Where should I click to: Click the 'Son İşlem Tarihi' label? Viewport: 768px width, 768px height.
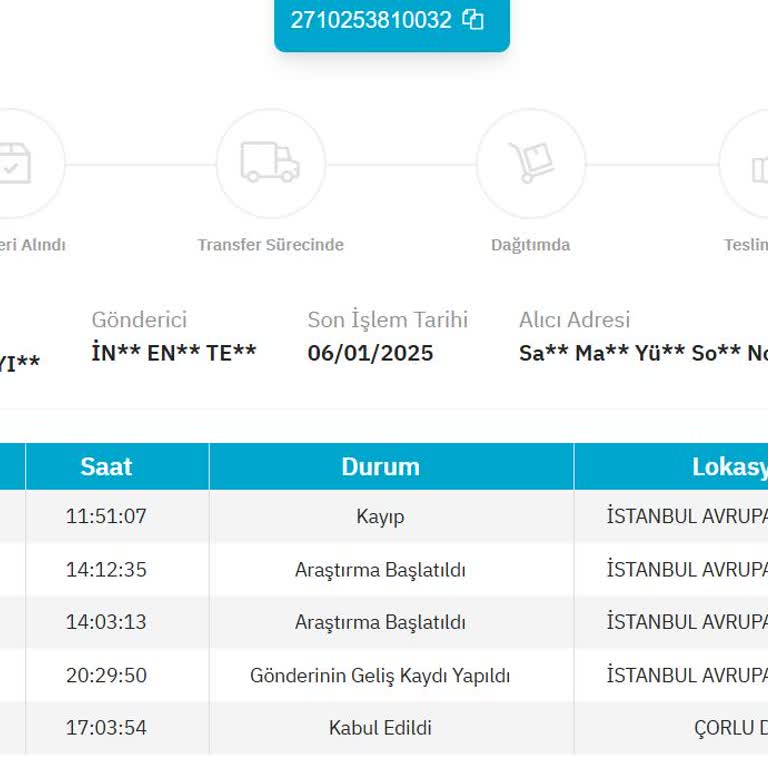(x=387, y=320)
